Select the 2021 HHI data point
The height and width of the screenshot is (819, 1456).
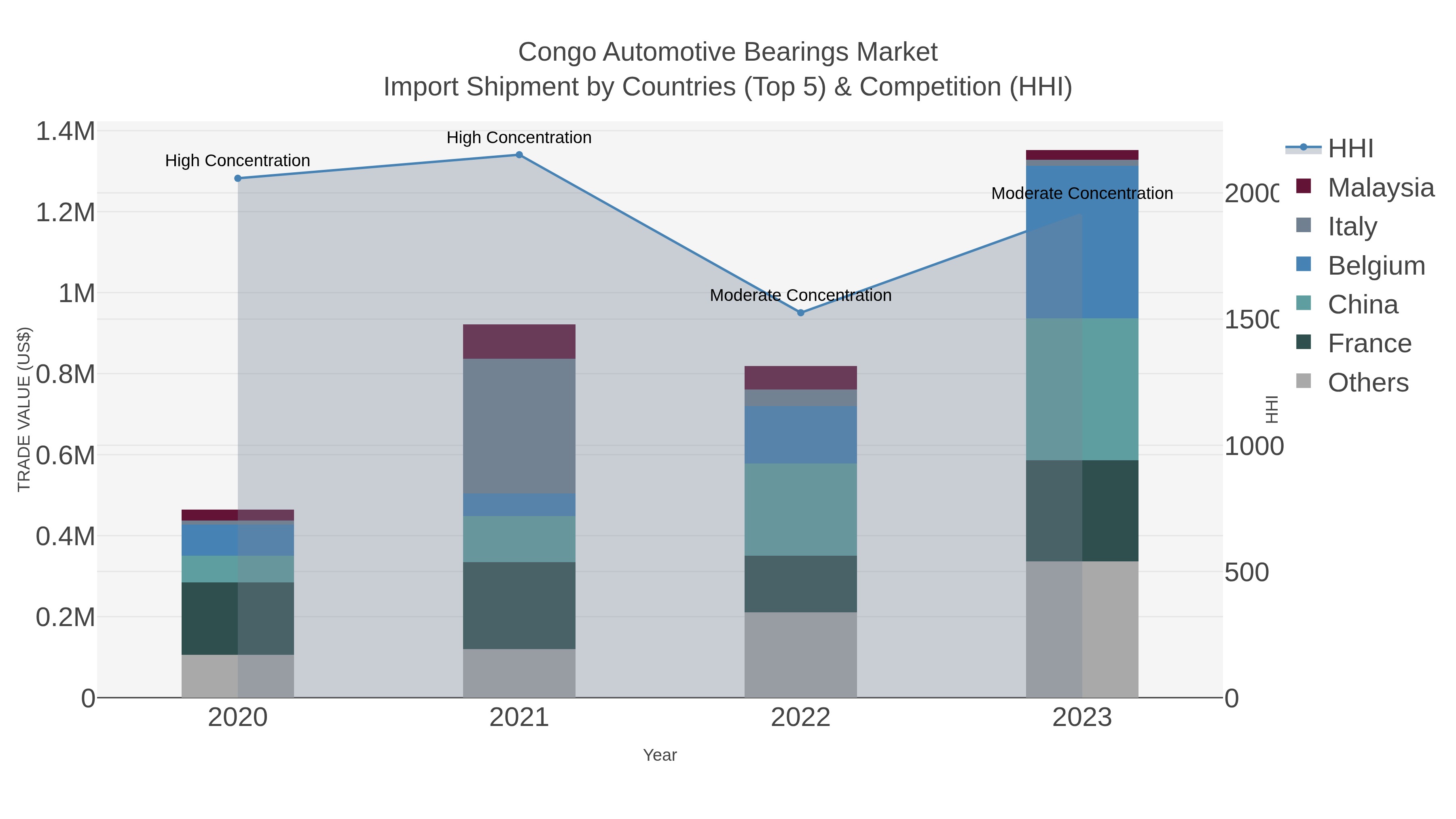click(x=519, y=154)
